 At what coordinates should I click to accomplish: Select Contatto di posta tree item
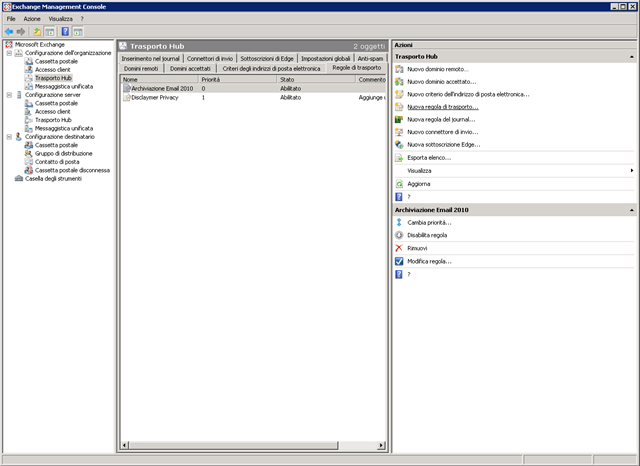click(x=57, y=162)
